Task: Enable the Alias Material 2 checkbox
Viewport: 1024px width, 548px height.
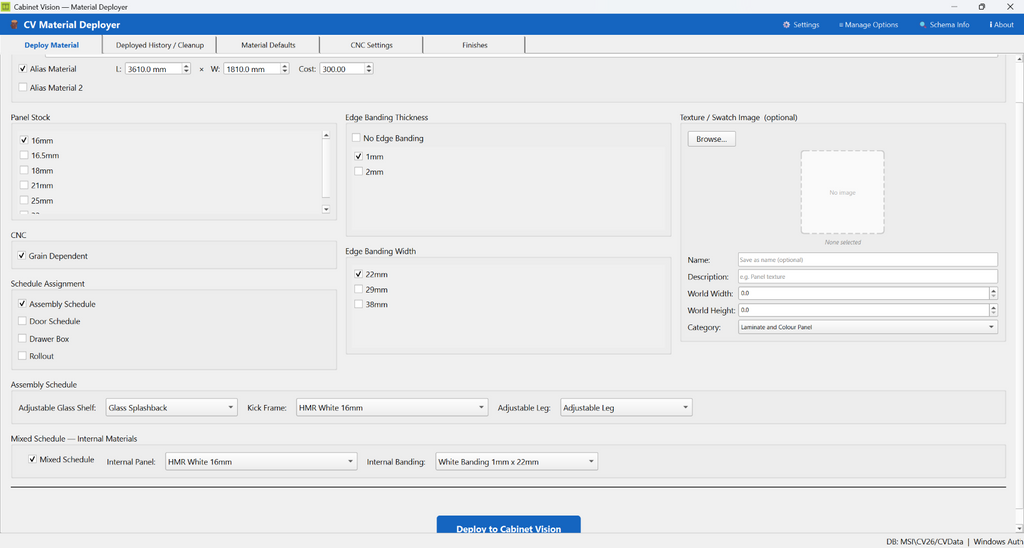Action: [x=23, y=87]
